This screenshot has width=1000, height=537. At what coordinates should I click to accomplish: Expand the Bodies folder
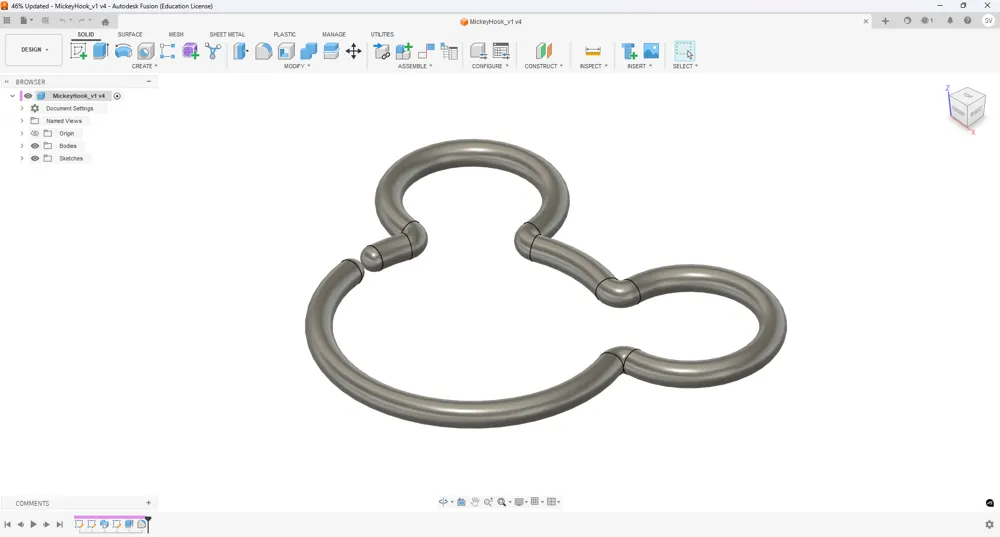pyautogui.click(x=22, y=146)
